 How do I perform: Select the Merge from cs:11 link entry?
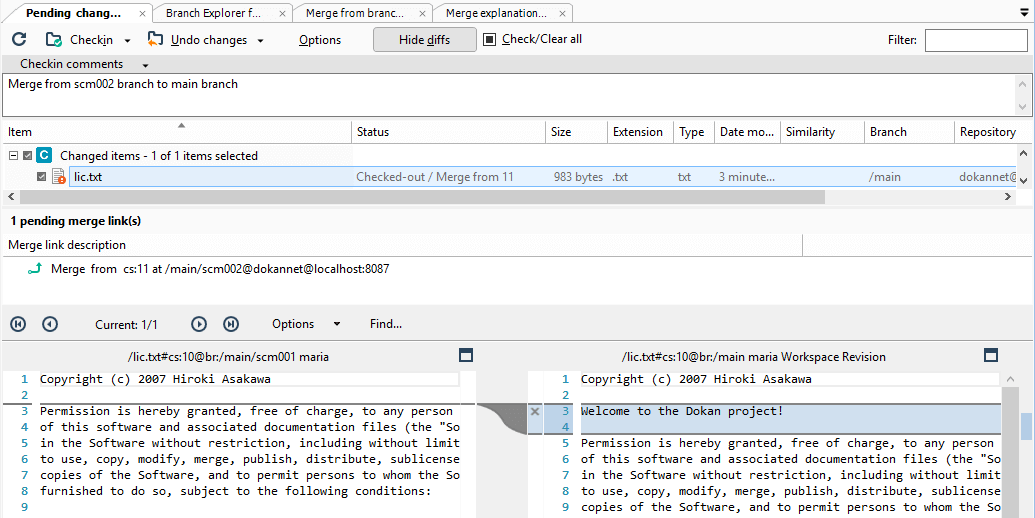coord(220,269)
